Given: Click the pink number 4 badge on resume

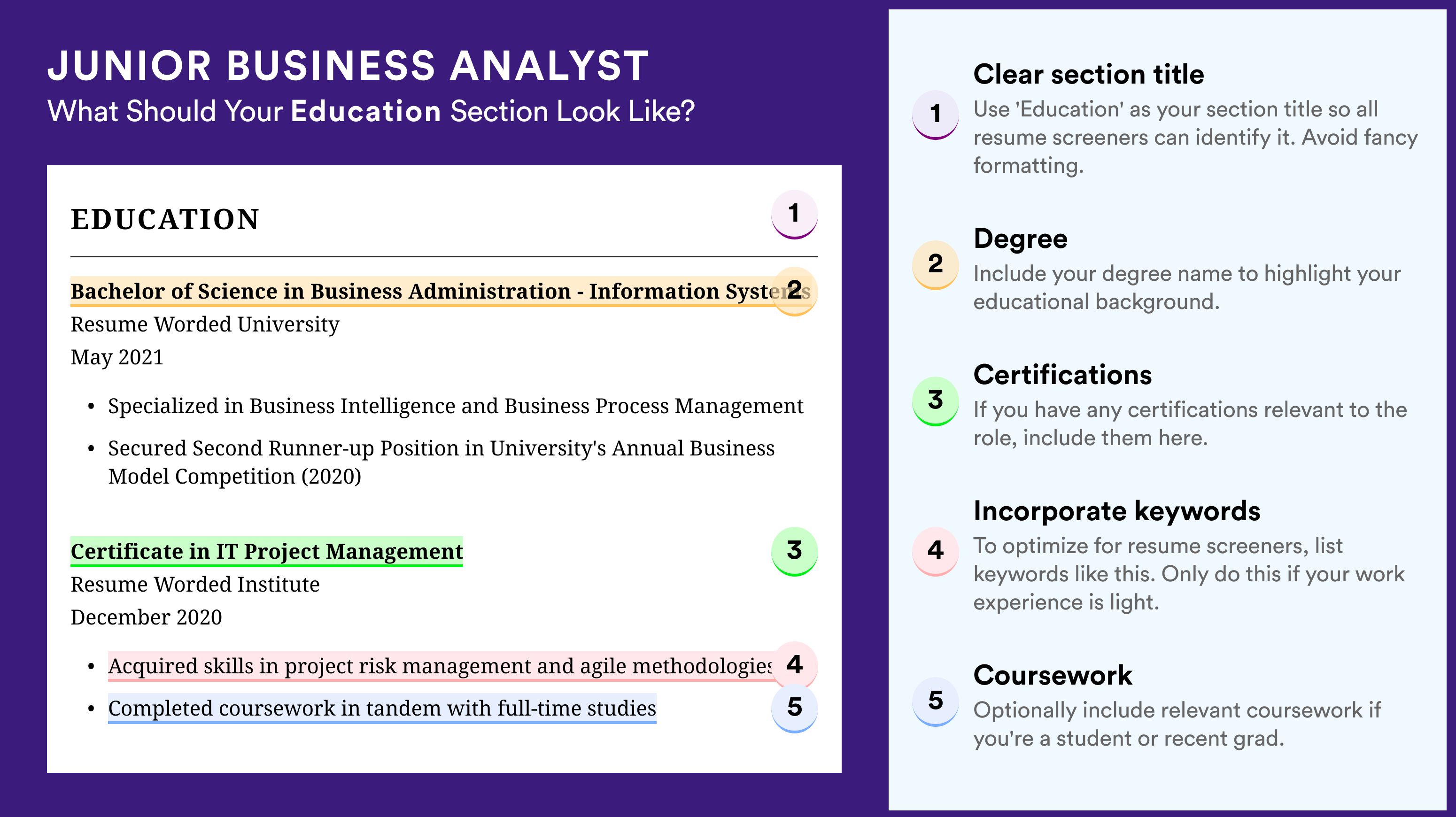Looking at the screenshot, I should [x=794, y=665].
